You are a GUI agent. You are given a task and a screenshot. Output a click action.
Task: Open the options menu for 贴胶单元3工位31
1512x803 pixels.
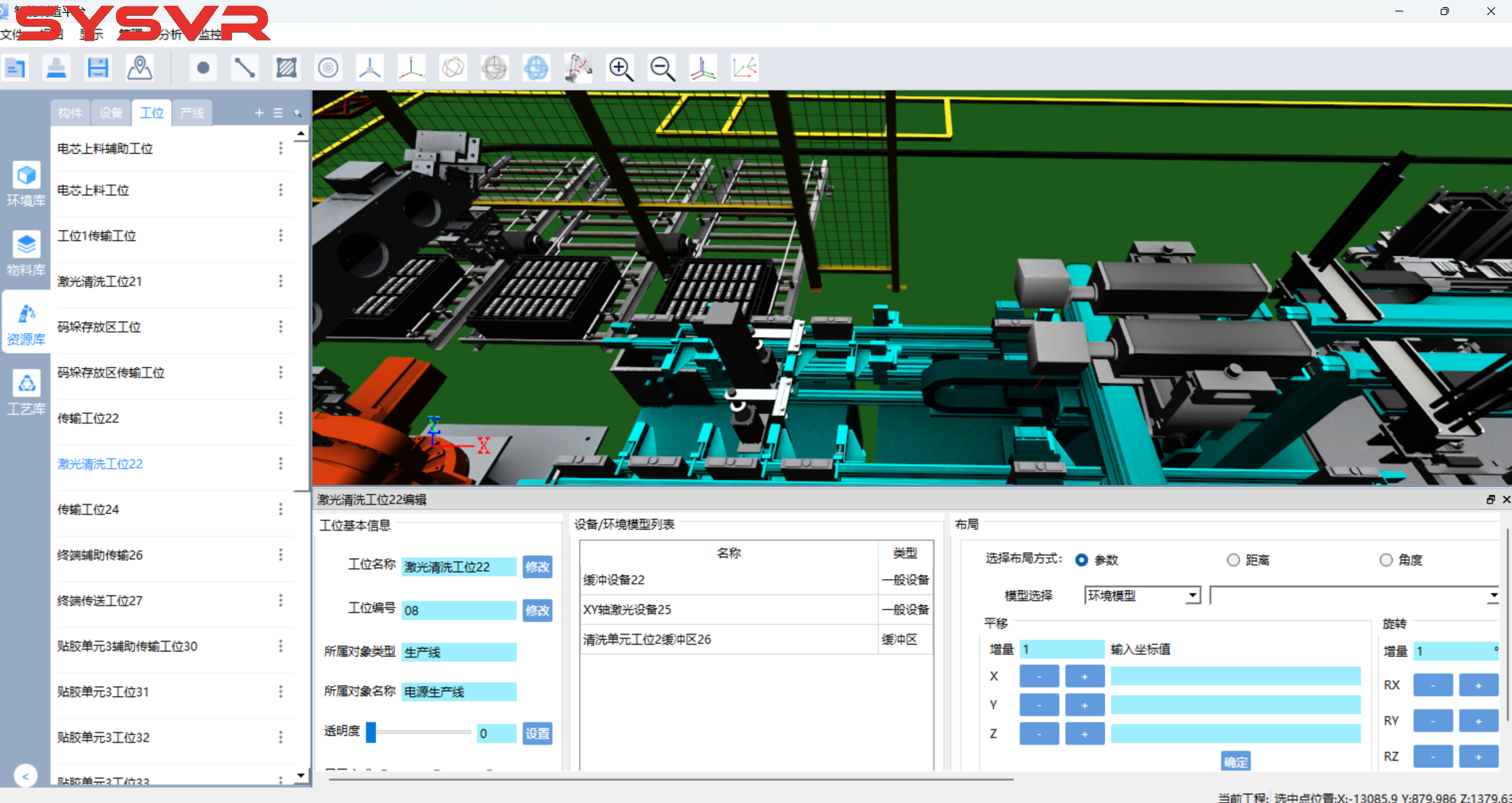click(281, 692)
